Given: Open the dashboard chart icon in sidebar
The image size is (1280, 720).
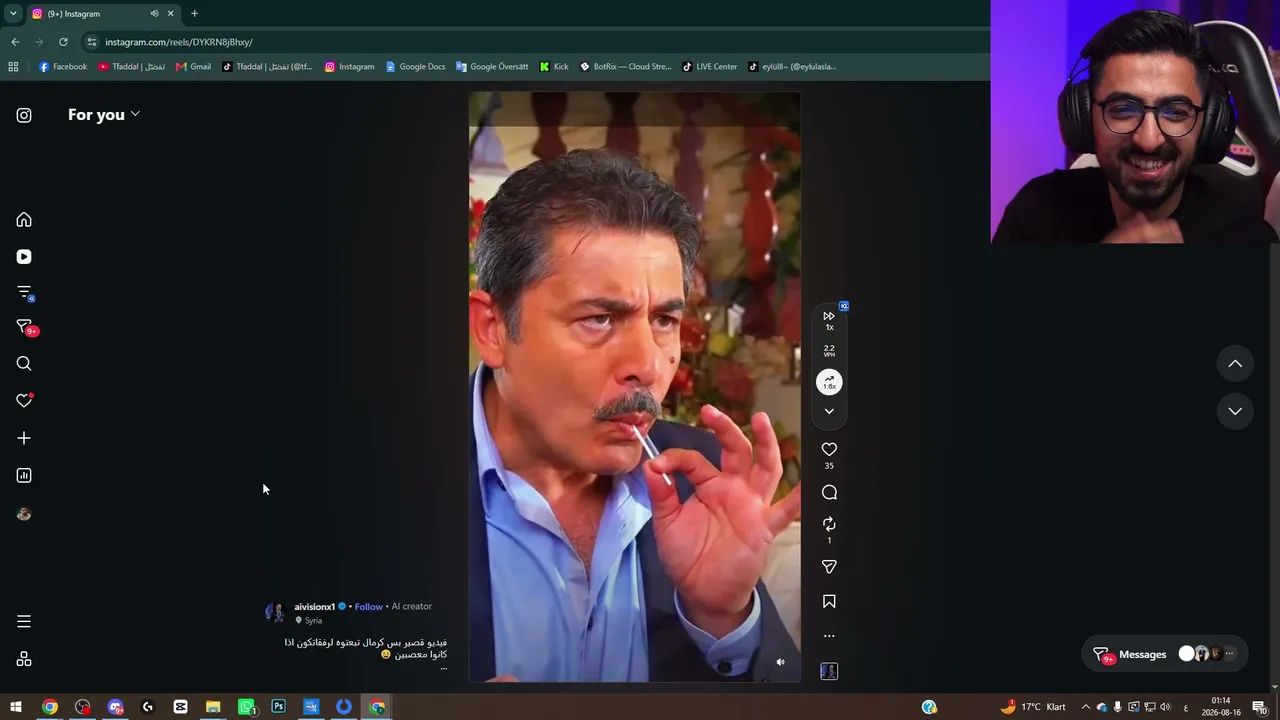Looking at the screenshot, I should 24,476.
